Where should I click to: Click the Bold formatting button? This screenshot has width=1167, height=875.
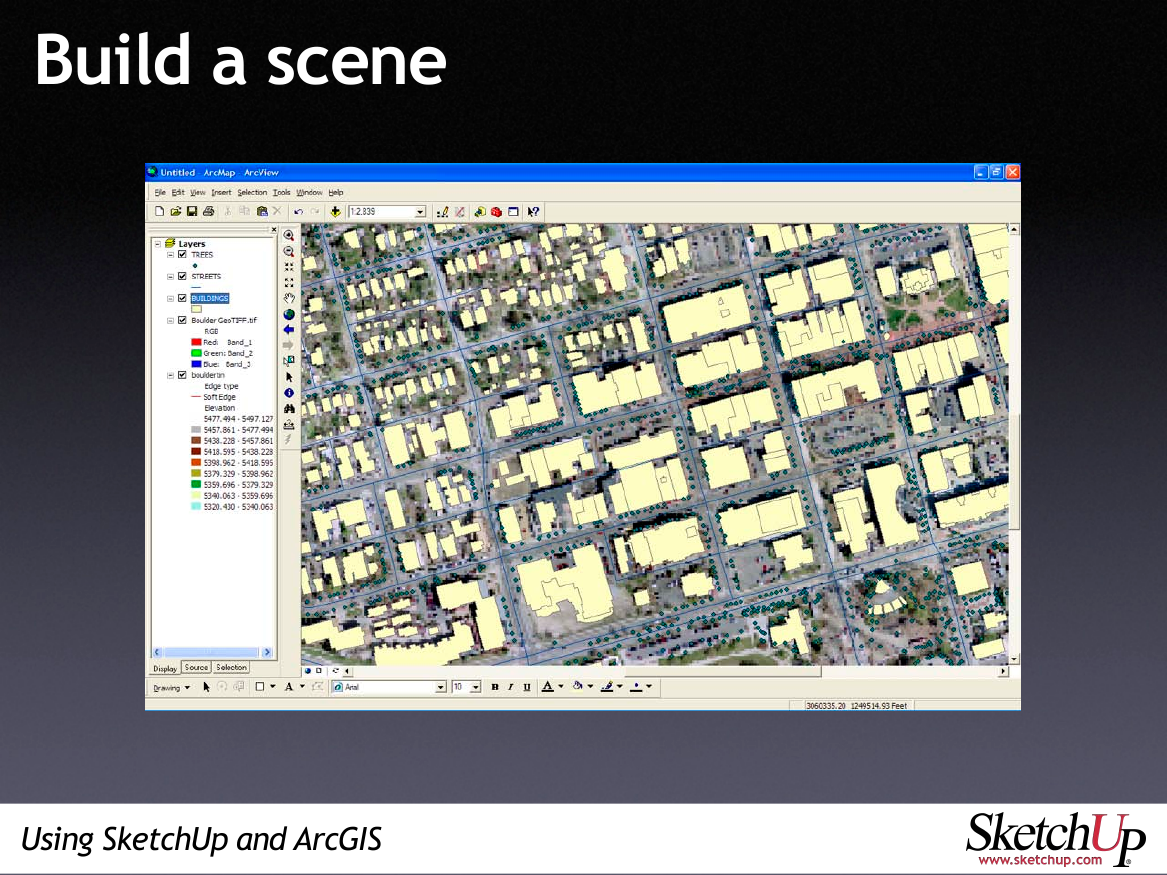pyautogui.click(x=495, y=687)
